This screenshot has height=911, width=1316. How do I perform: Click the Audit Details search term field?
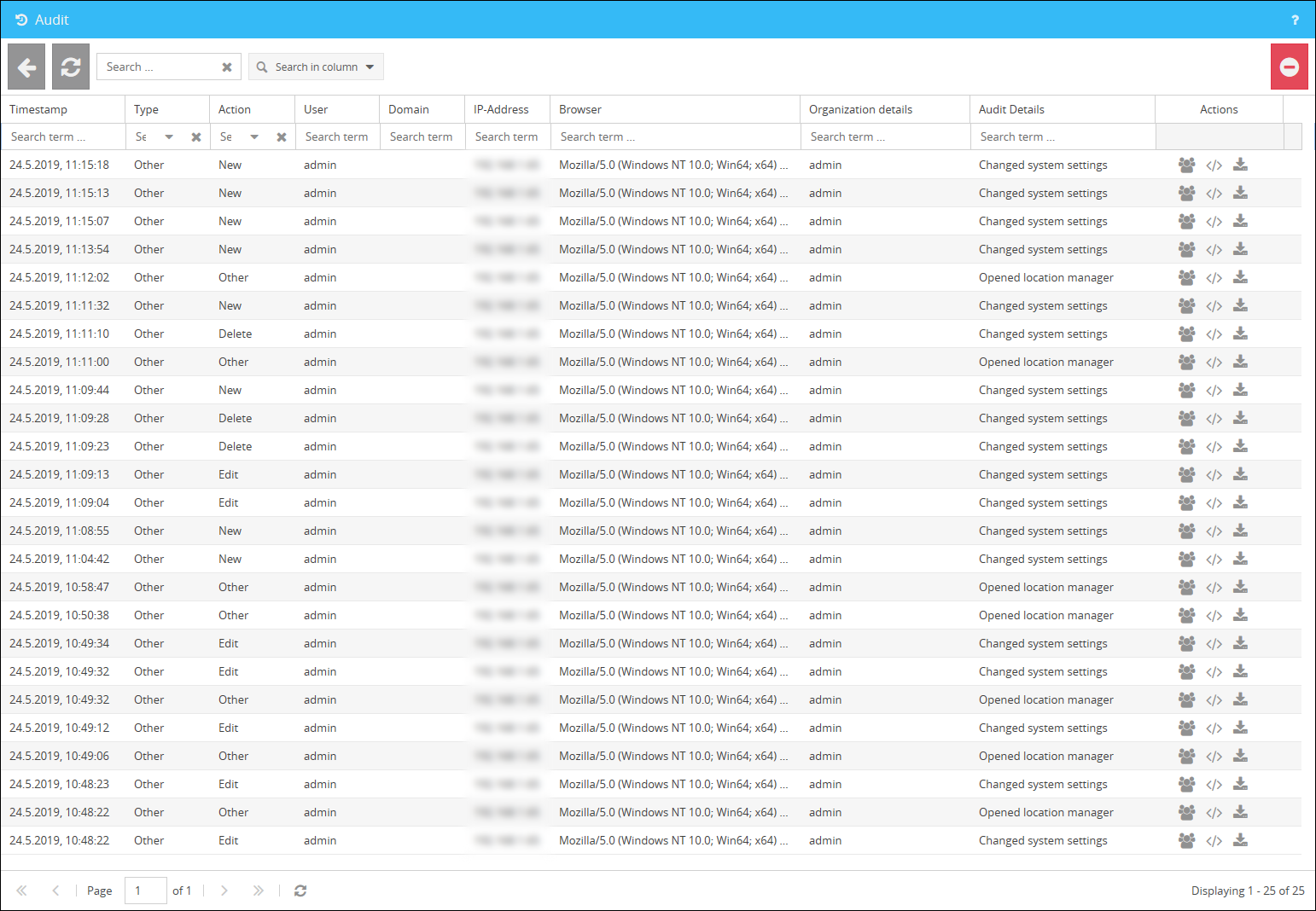pyautogui.click(x=1063, y=136)
